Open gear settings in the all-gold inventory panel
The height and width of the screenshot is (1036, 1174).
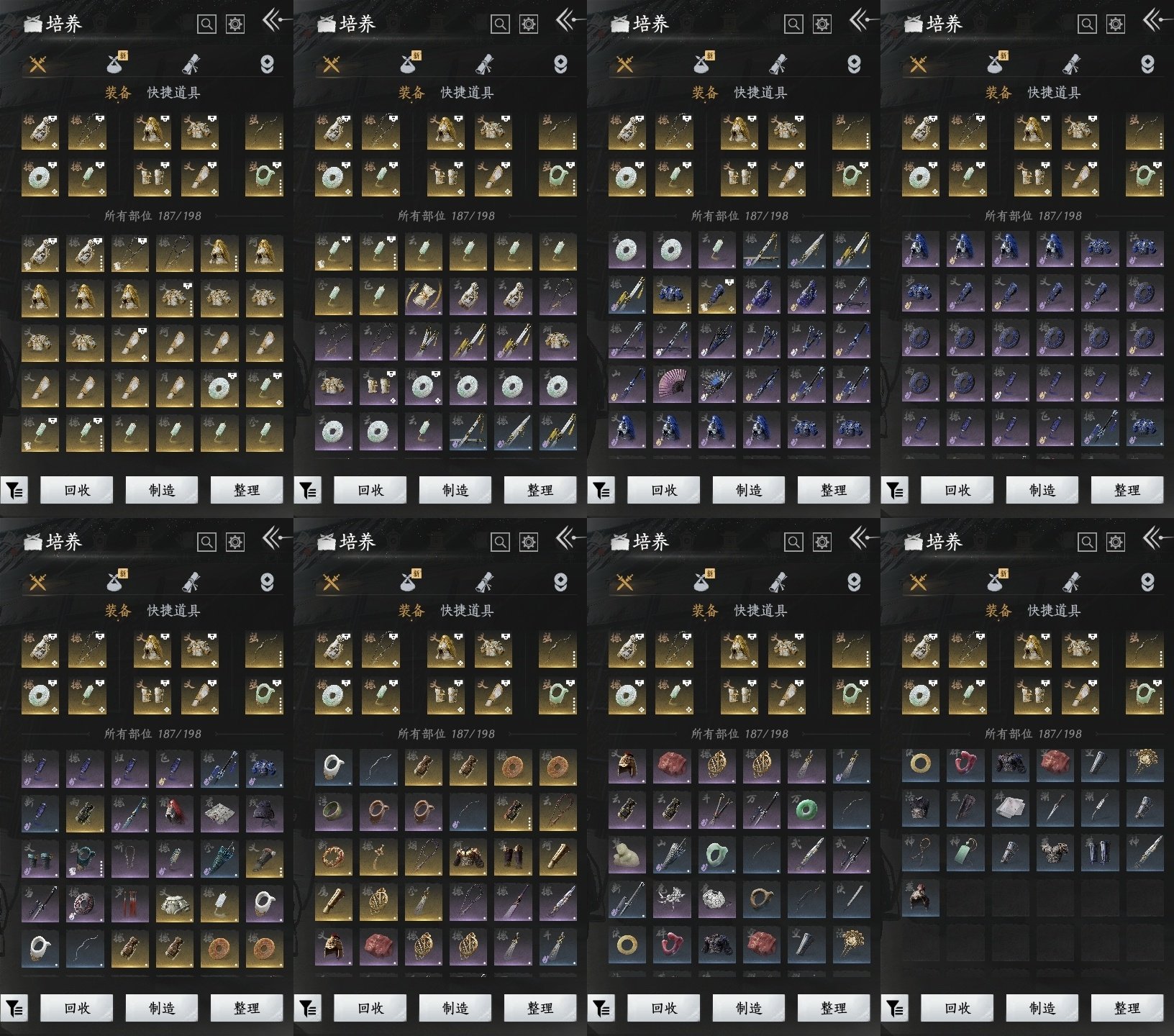pyautogui.click(x=235, y=24)
